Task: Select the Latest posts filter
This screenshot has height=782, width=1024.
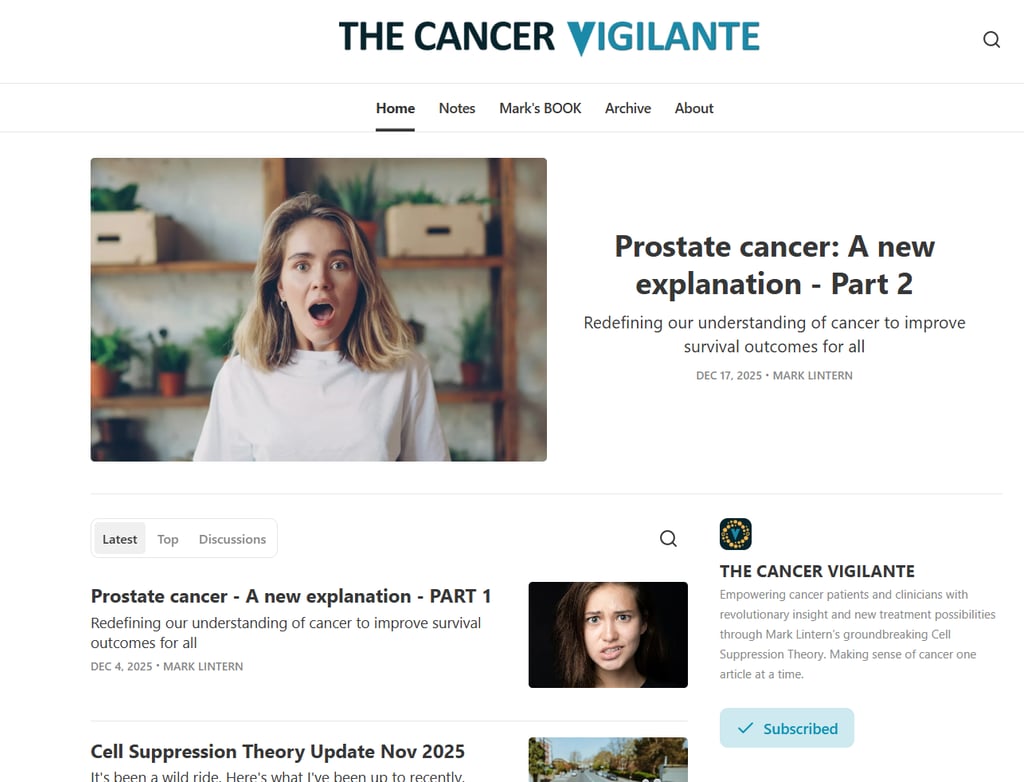Action: click(x=120, y=539)
